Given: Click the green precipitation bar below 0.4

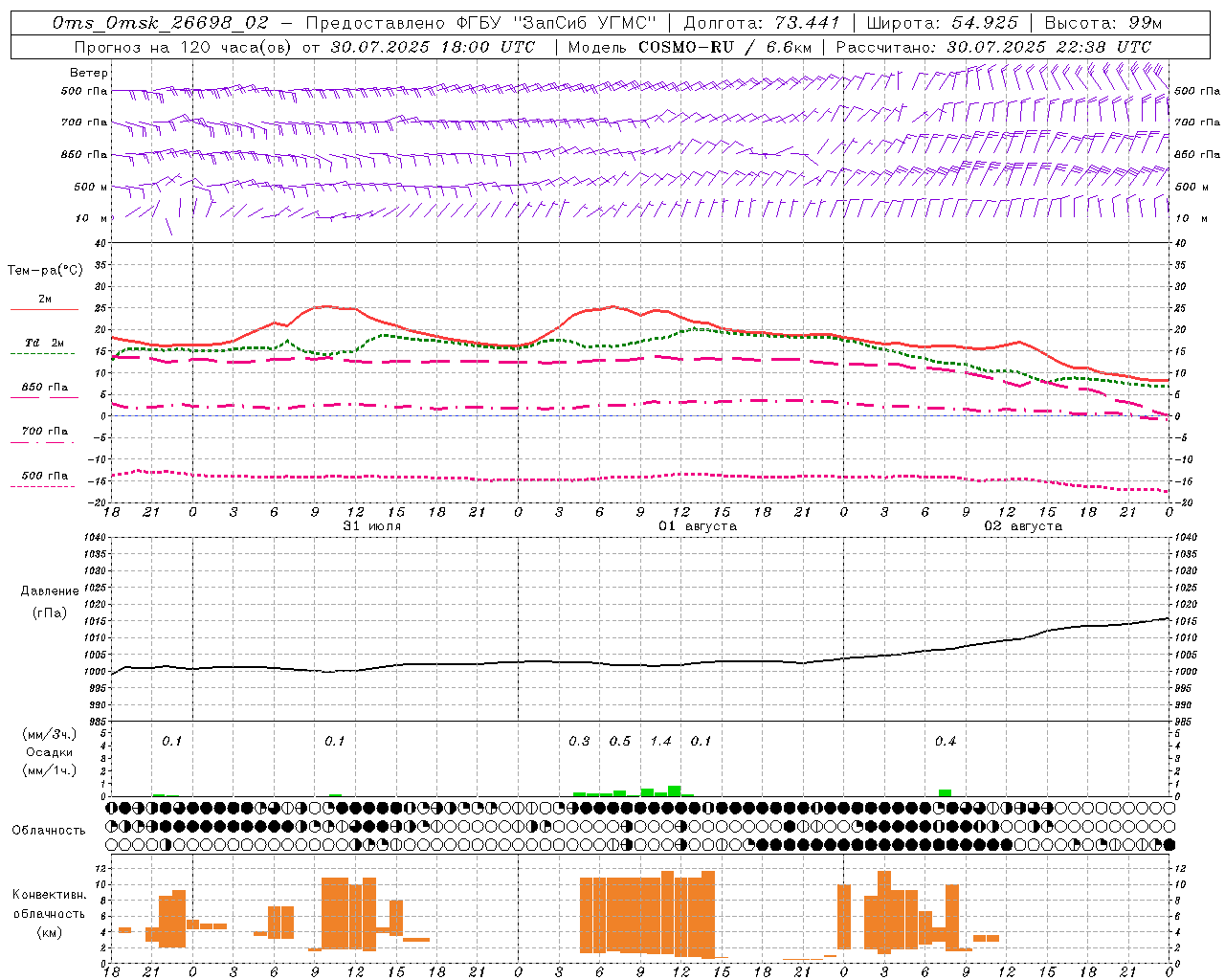Looking at the screenshot, I should 945,792.
